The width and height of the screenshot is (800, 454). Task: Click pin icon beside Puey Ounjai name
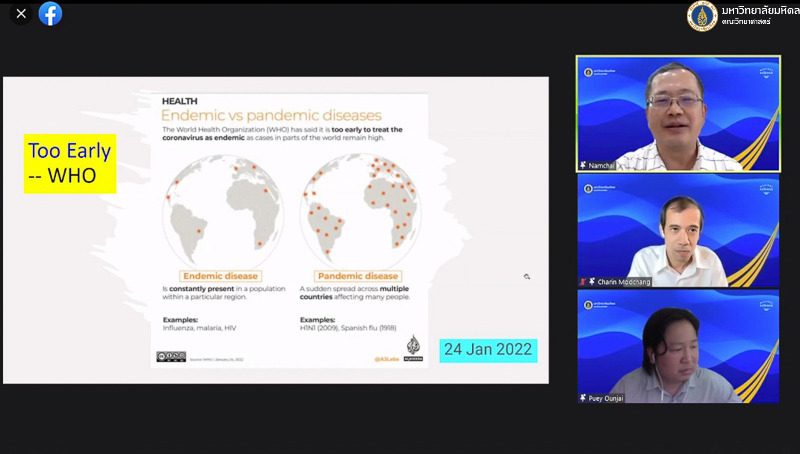[583, 397]
